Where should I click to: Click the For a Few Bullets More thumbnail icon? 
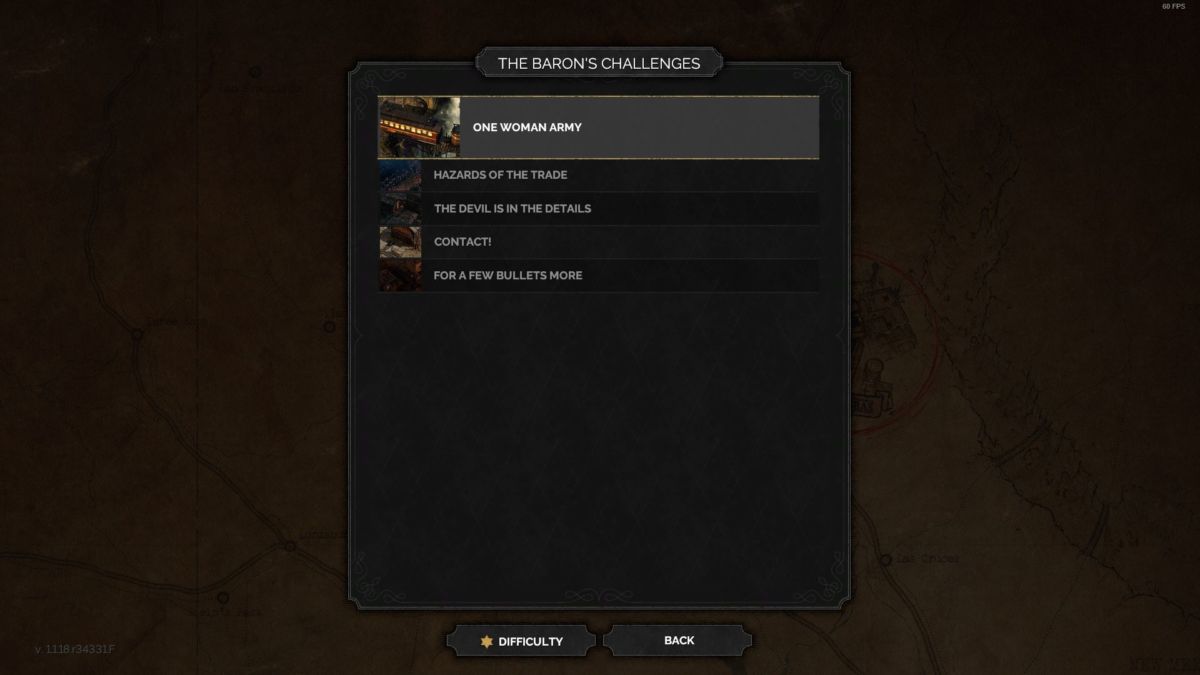pos(400,275)
